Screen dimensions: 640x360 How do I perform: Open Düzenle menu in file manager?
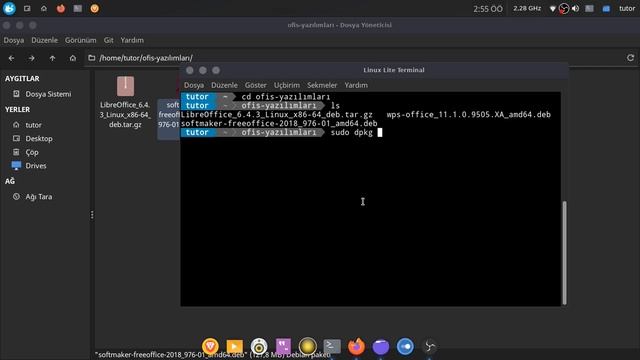[x=44, y=40]
